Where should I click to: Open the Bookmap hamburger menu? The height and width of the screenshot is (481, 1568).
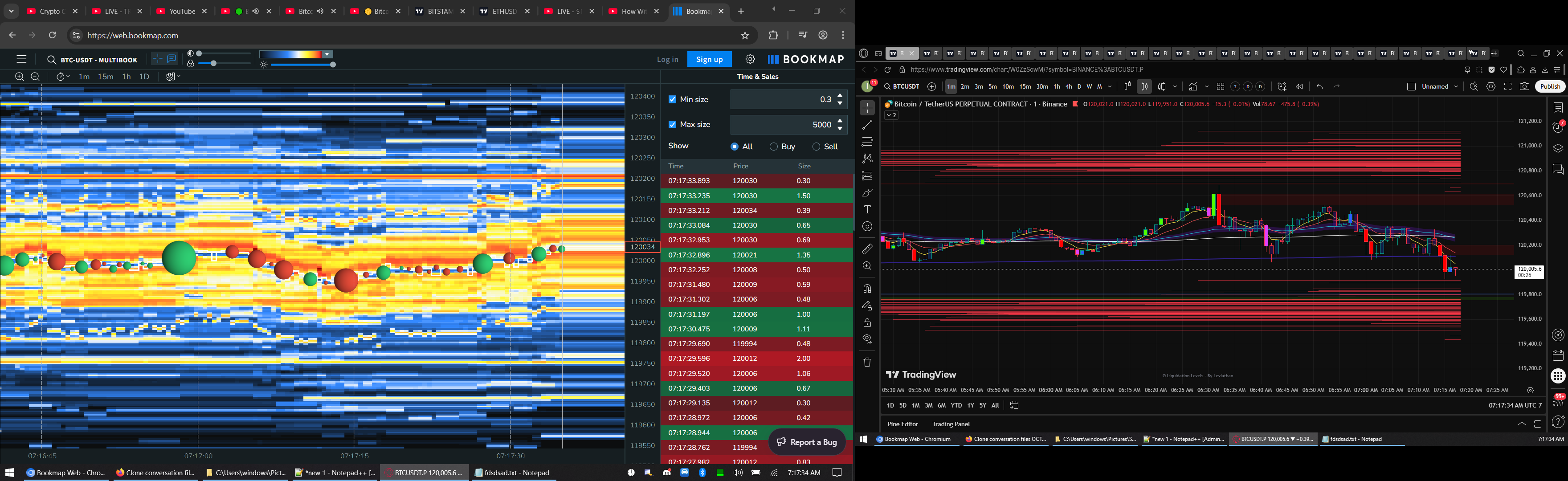coord(21,59)
